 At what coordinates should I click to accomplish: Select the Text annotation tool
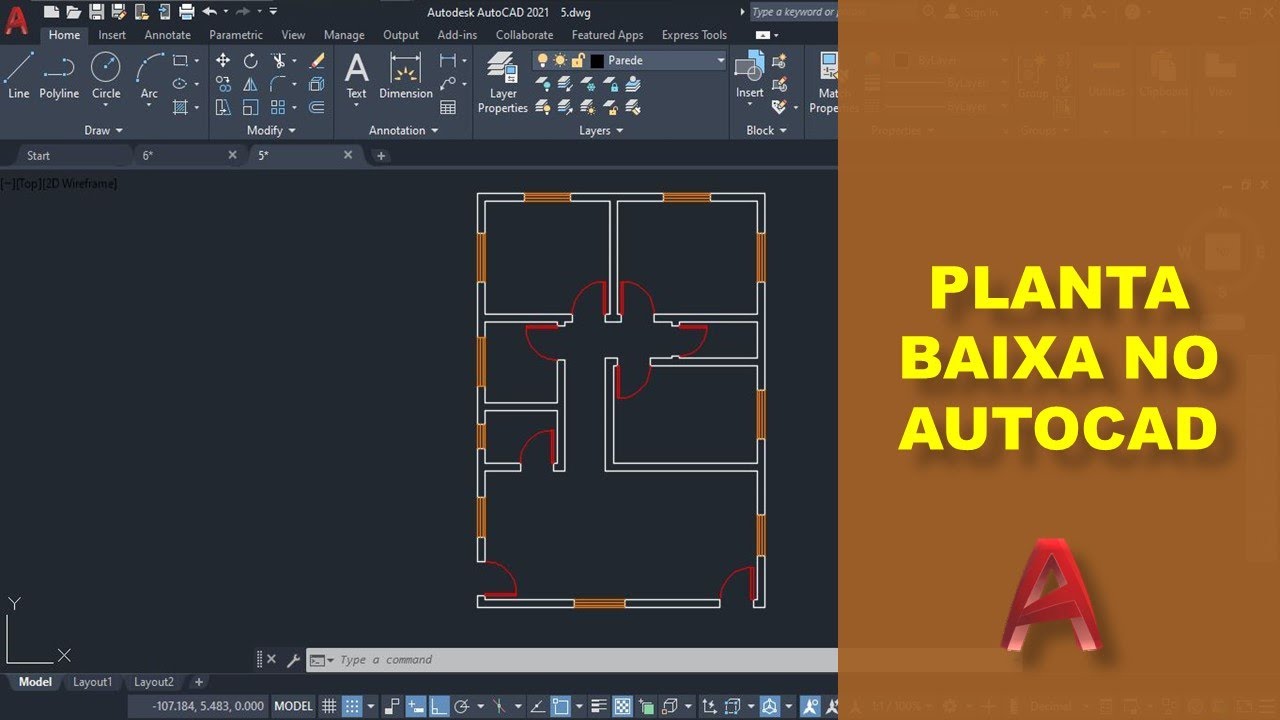pos(356,76)
